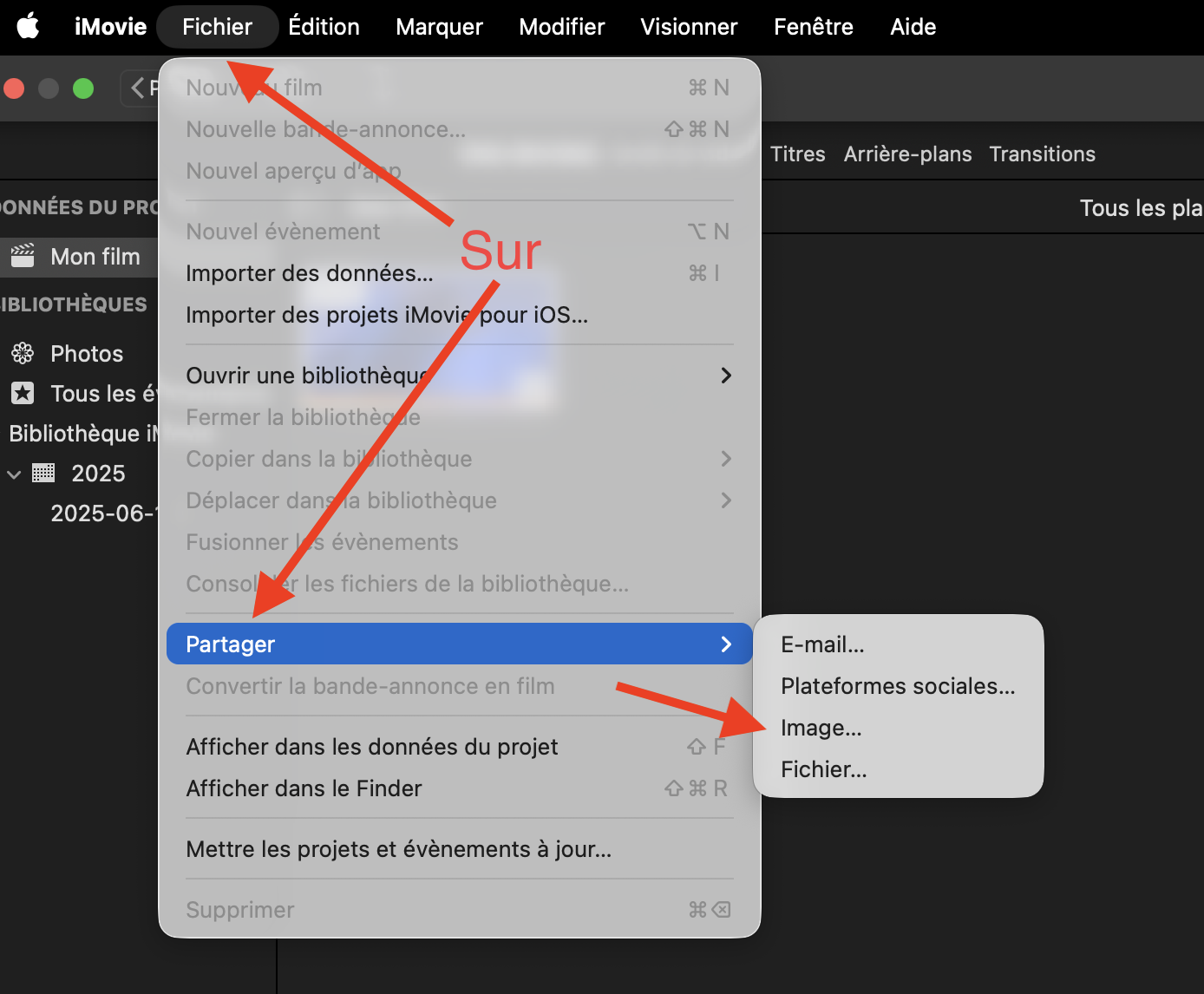Switch to the Transitions tab

tap(1042, 154)
